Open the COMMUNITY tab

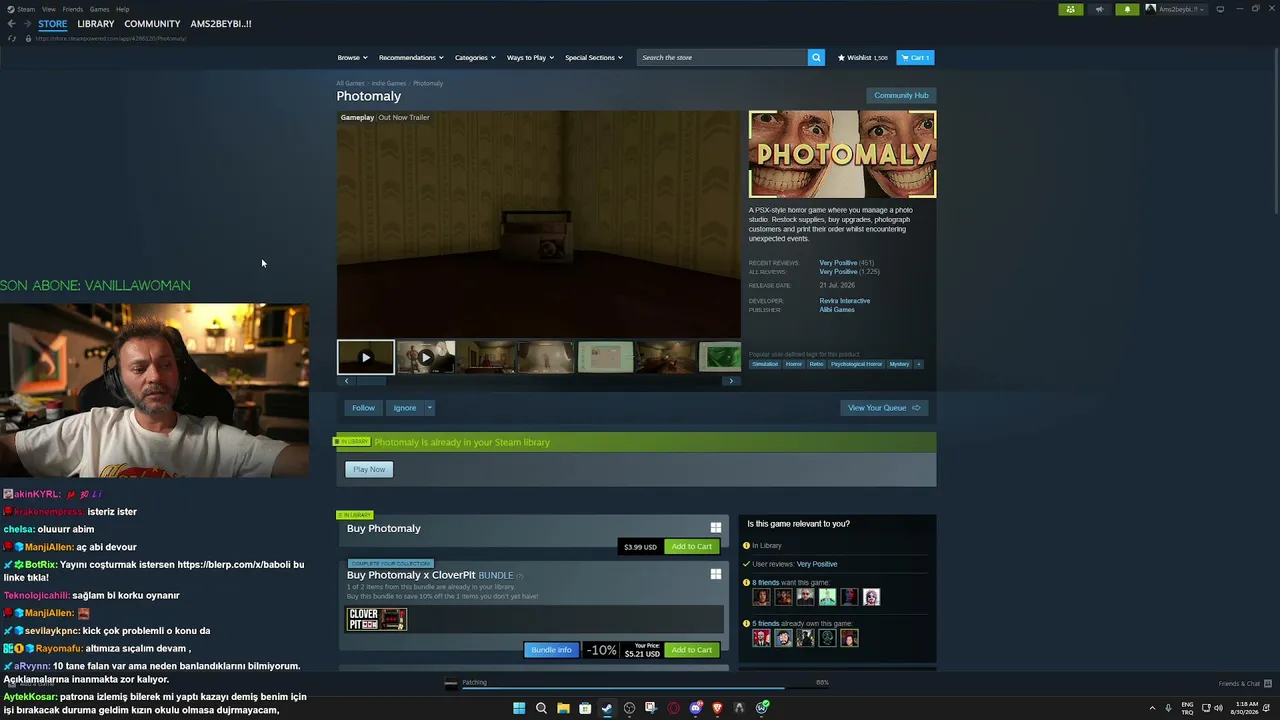pyautogui.click(x=152, y=24)
